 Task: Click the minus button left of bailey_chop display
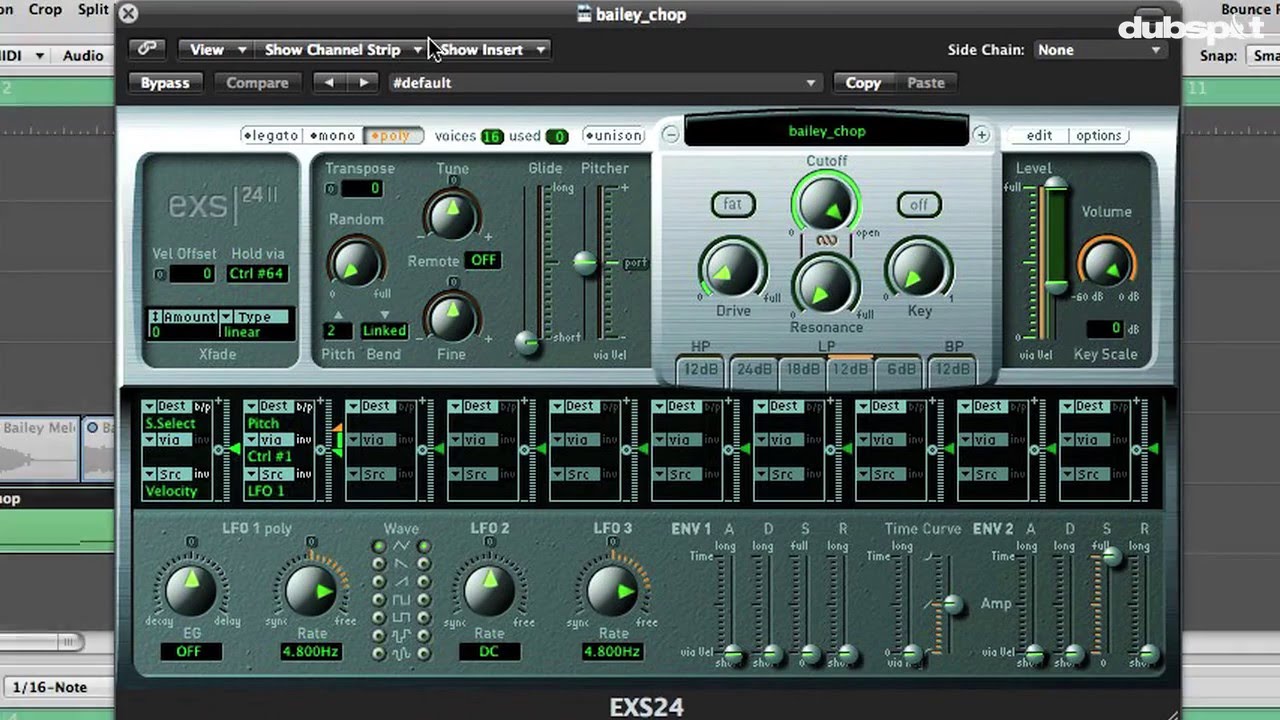pyautogui.click(x=670, y=135)
